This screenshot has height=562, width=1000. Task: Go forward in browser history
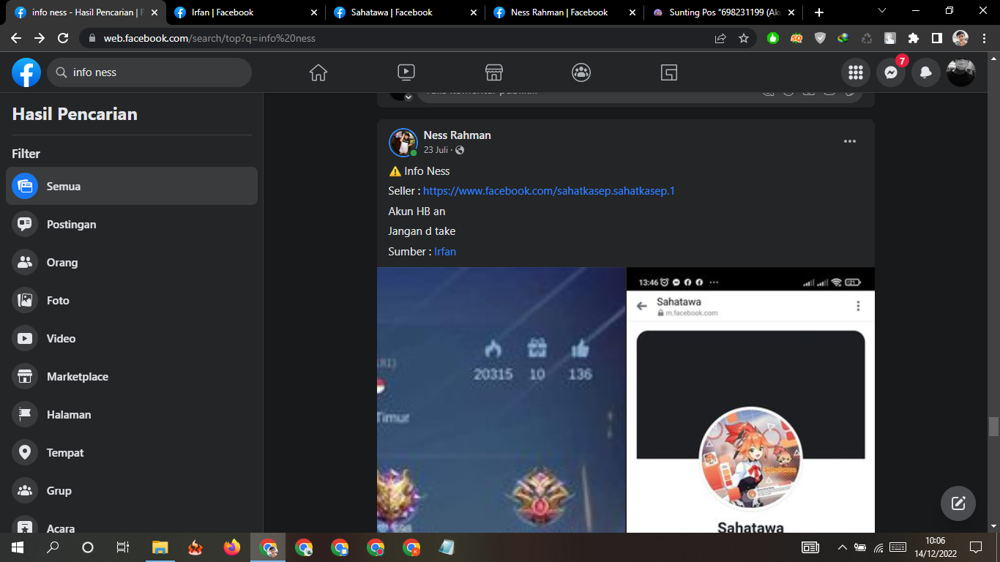tap(40, 38)
